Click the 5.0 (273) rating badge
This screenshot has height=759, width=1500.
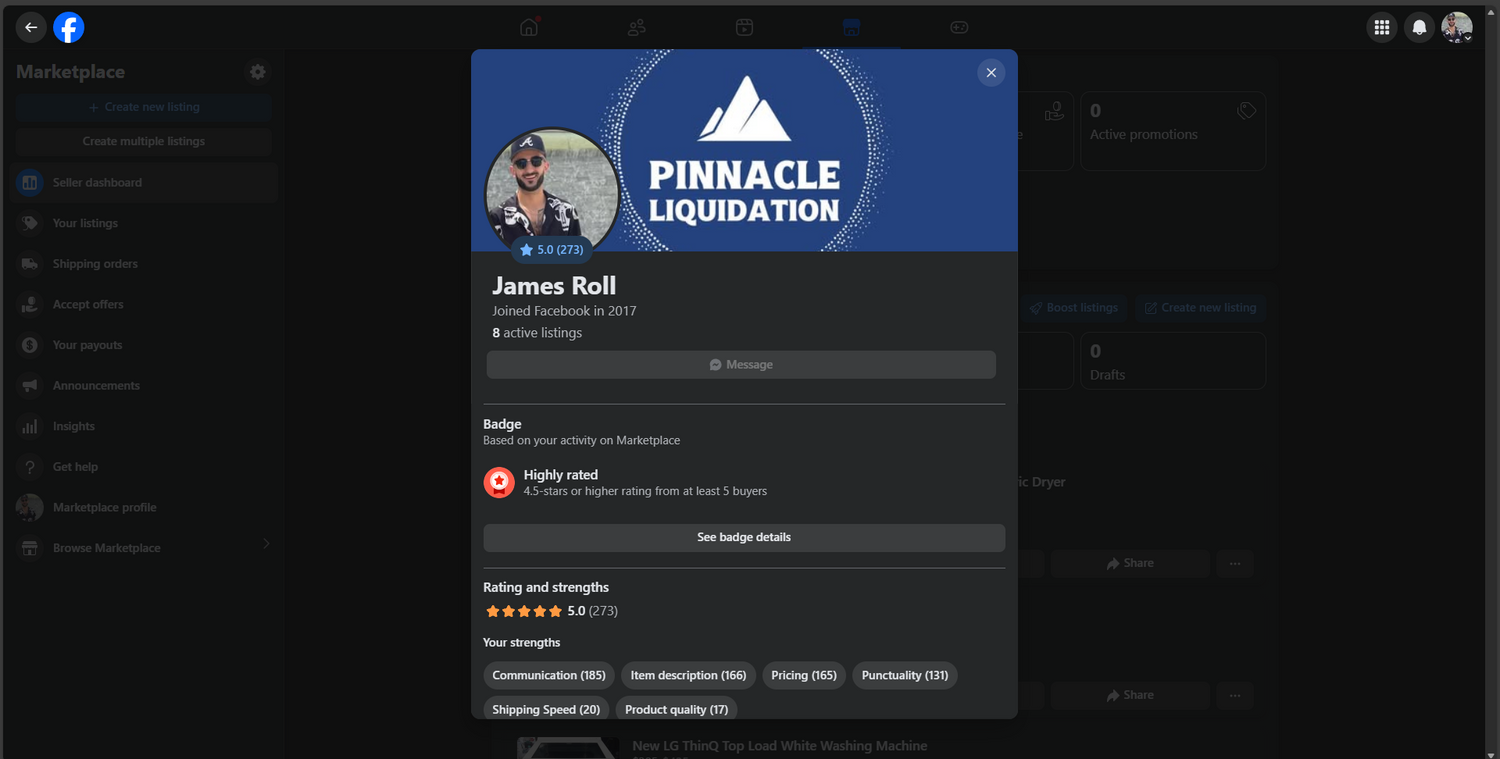pyautogui.click(x=552, y=250)
